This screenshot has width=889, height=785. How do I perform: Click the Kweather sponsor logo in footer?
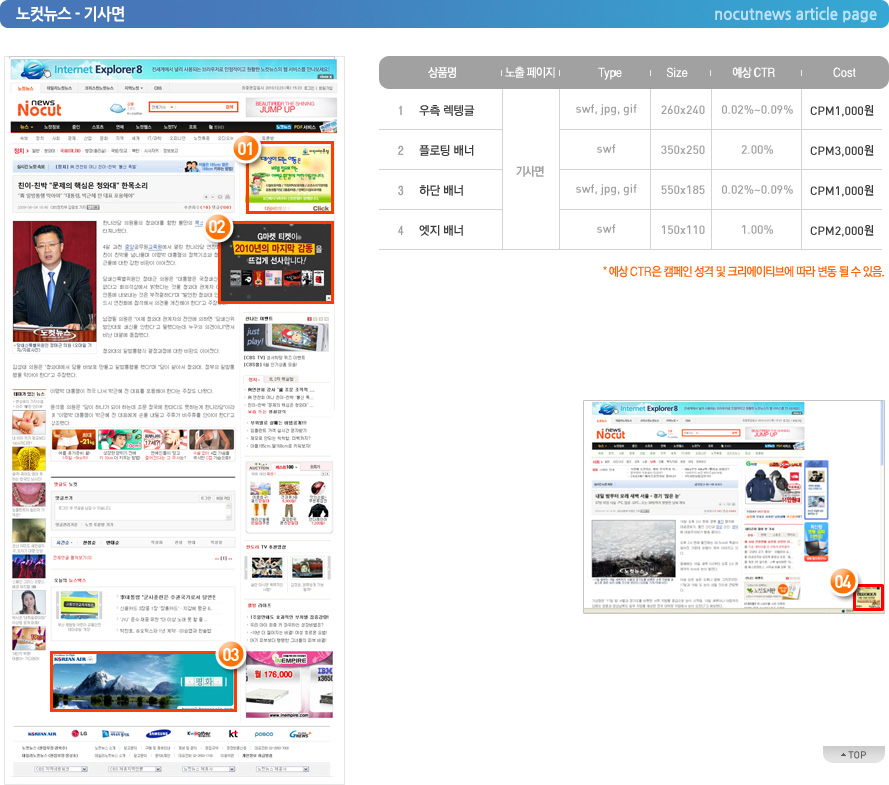[x=198, y=733]
